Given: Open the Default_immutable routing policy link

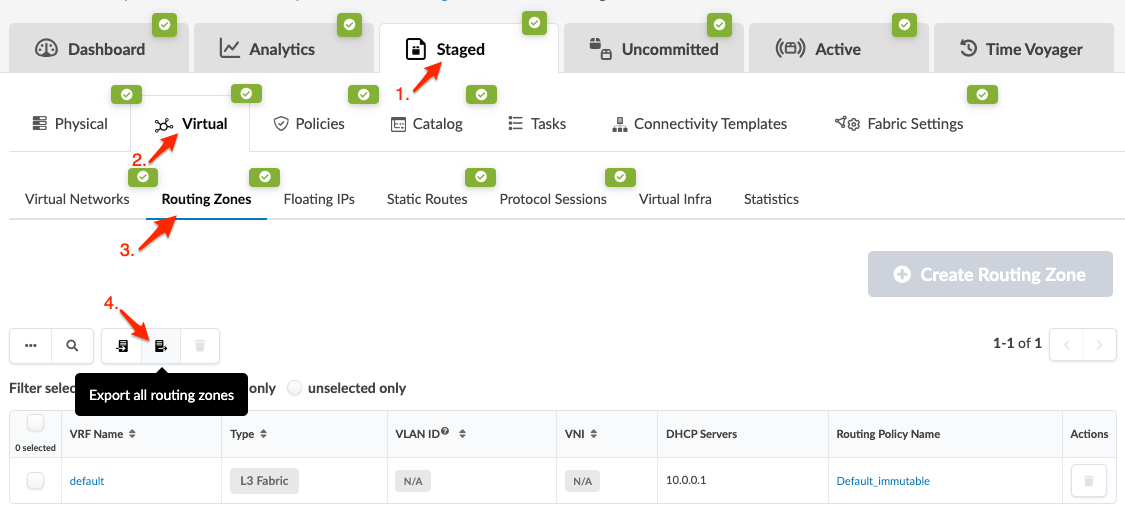Looking at the screenshot, I should [883, 481].
